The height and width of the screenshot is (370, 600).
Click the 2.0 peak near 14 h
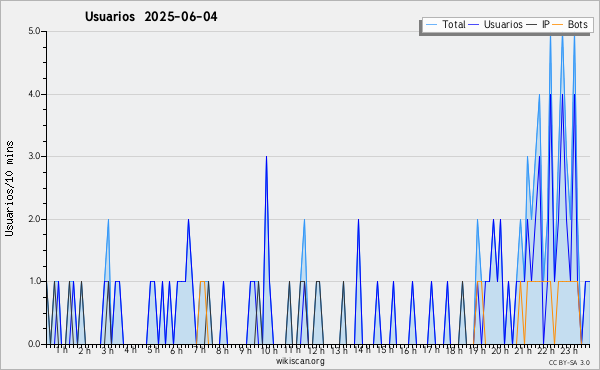point(358,219)
